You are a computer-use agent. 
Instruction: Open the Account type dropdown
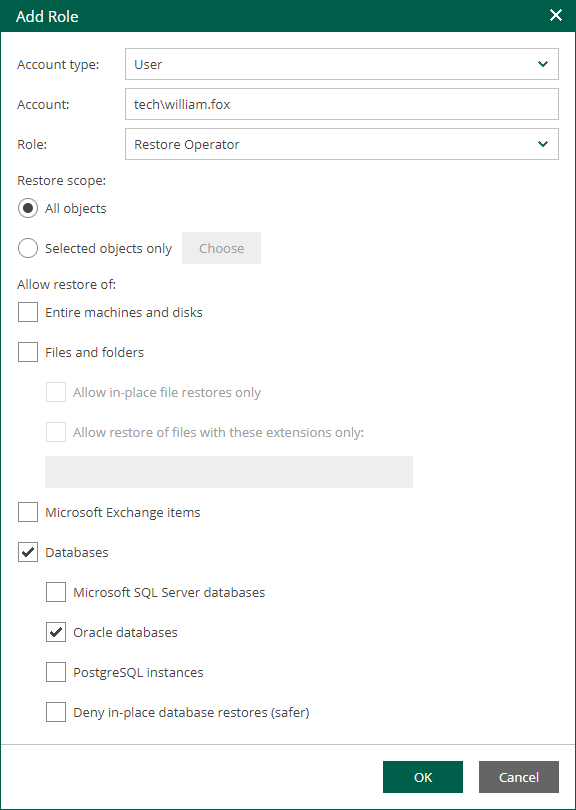[x=543, y=64]
